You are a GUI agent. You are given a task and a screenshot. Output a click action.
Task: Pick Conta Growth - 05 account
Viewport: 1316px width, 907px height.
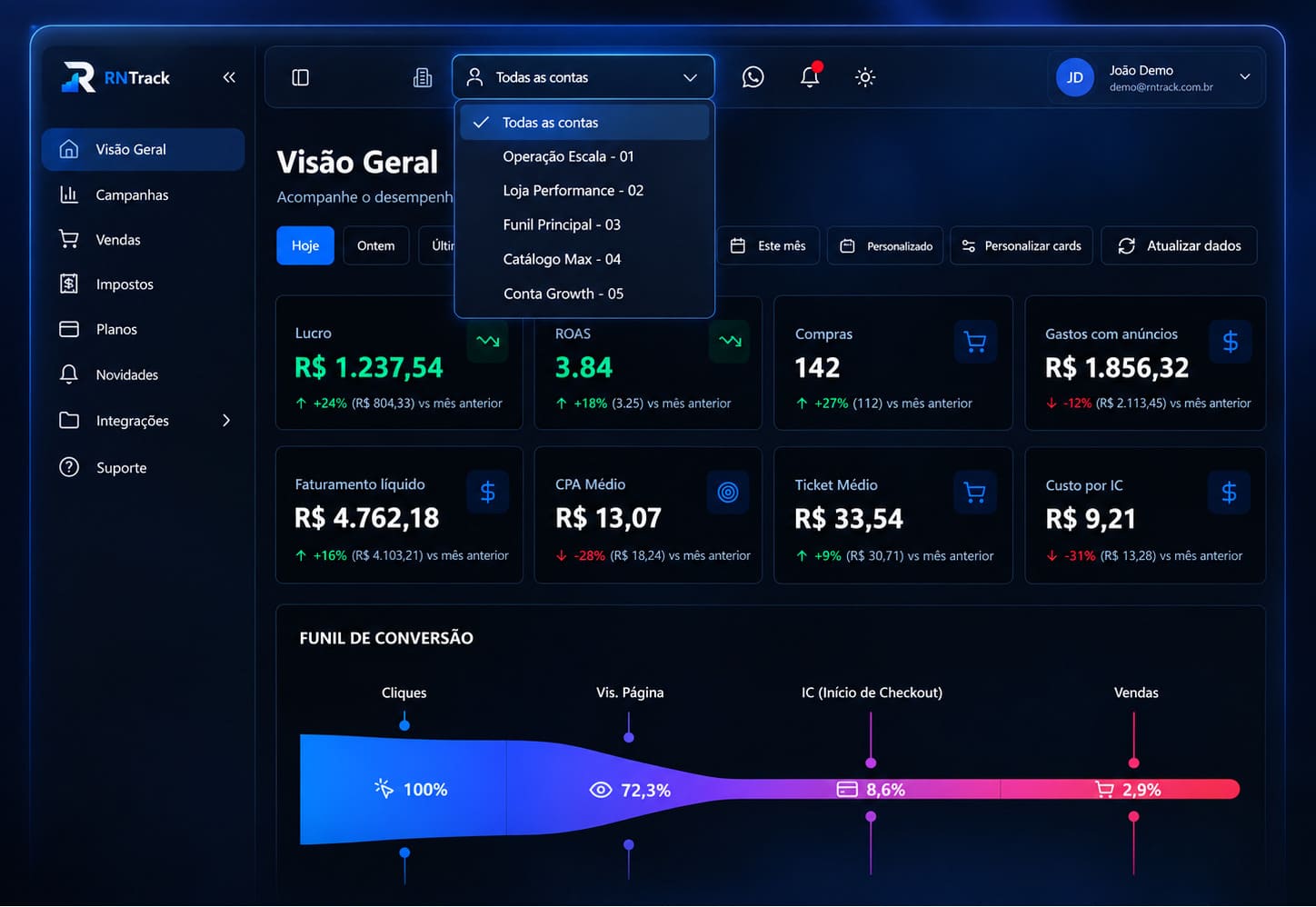[584, 294]
